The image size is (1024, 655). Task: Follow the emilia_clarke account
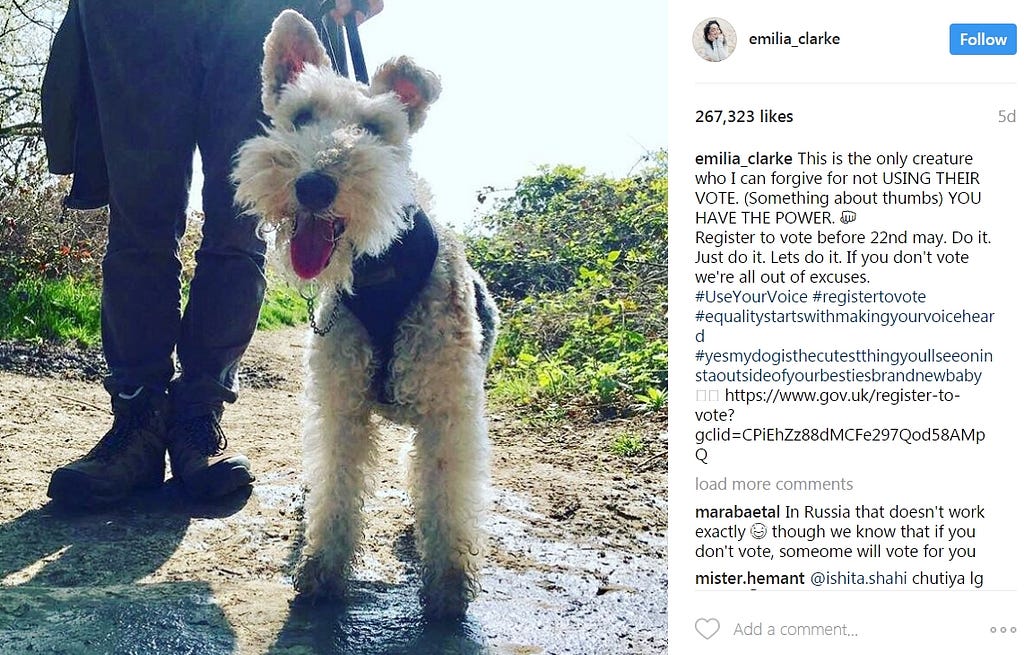[x=982, y=39]
